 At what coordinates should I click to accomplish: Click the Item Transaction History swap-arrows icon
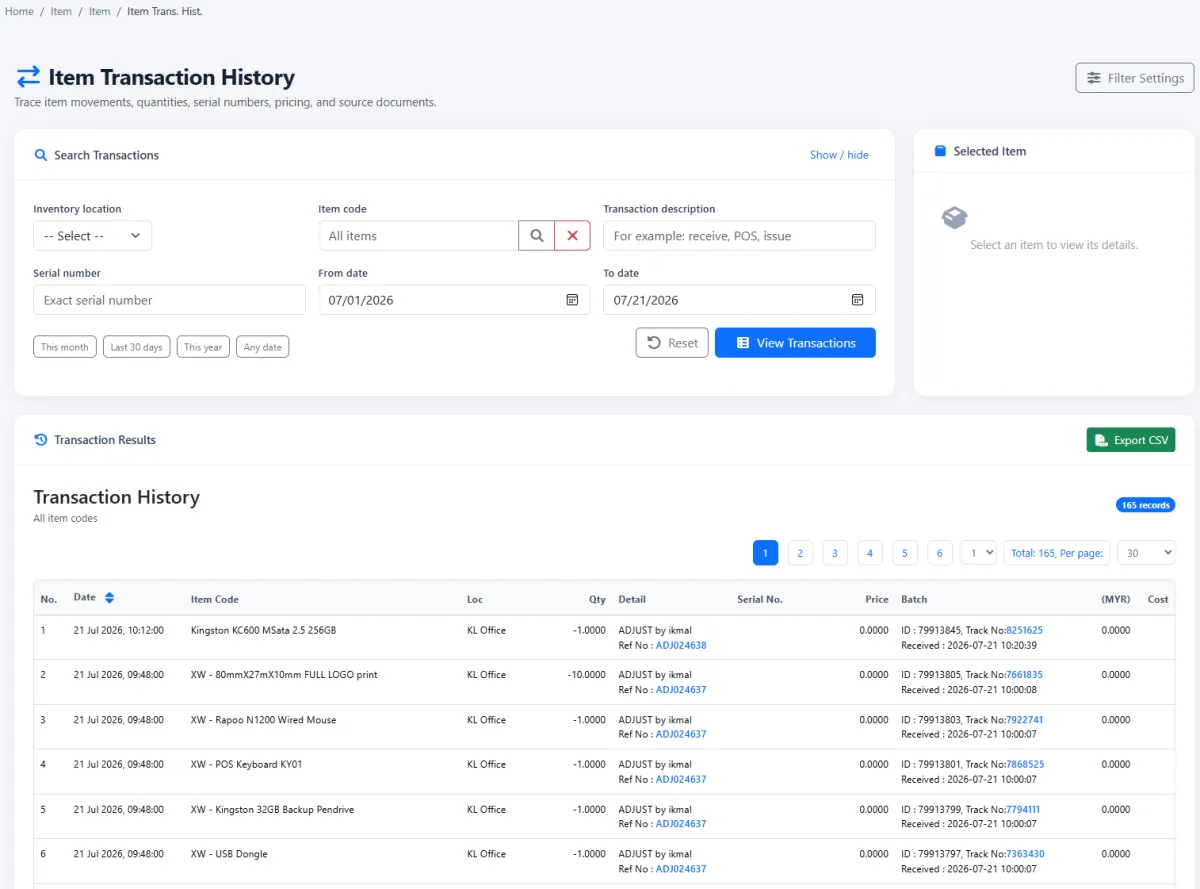tap(28, 77)
